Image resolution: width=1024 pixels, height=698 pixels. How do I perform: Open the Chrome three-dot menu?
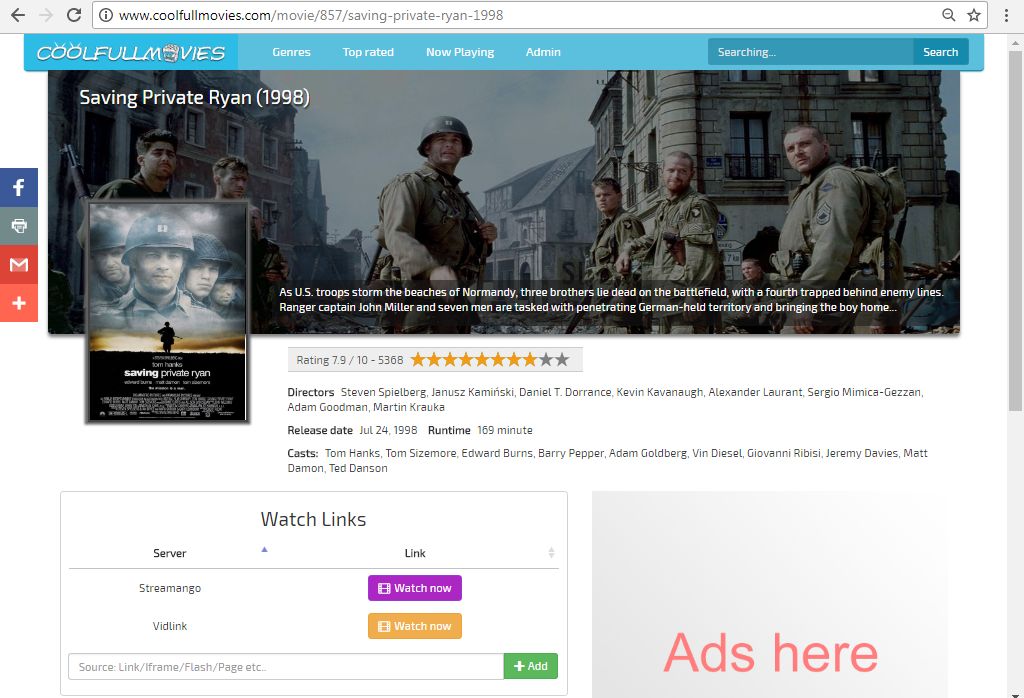pyautogui.click(x=1006, y=15)
